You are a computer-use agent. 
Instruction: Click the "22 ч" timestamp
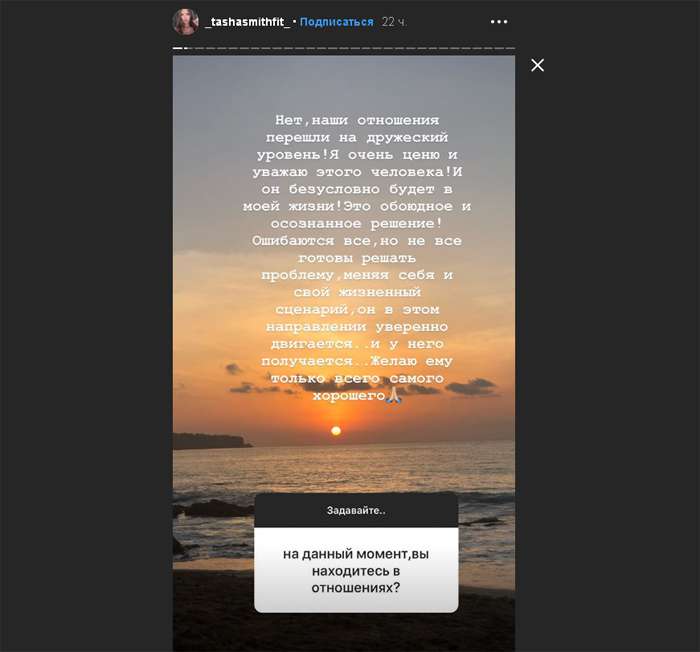[x=393, y=22]
